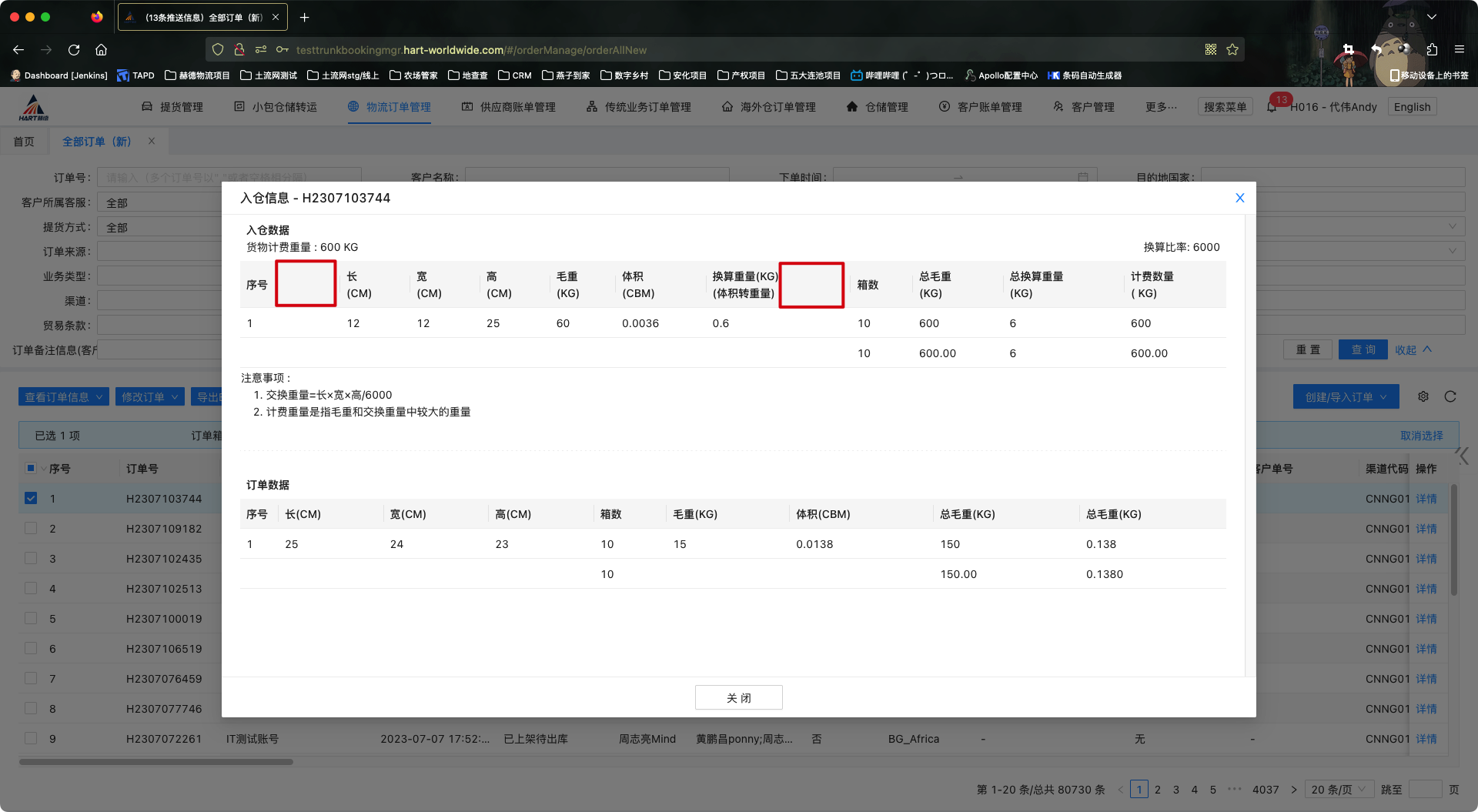This screenshot has width=1478, height=812.
Task: Click the tracking protection shield in address bar
Action: pyautogui.click(x=218, y=49)
